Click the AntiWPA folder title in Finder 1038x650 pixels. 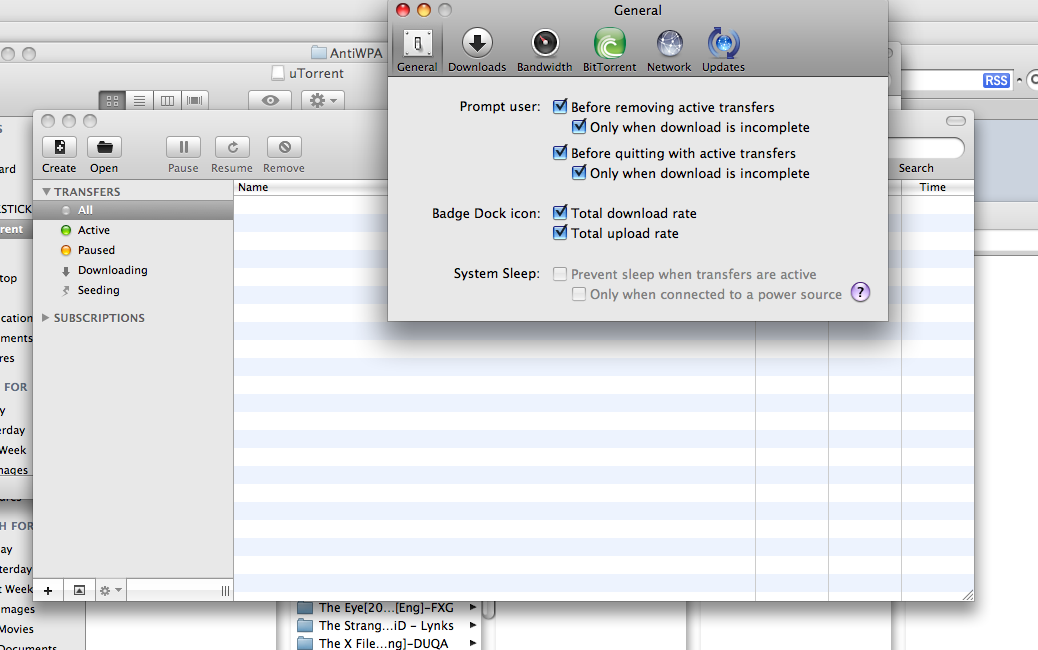pos(347,53)
